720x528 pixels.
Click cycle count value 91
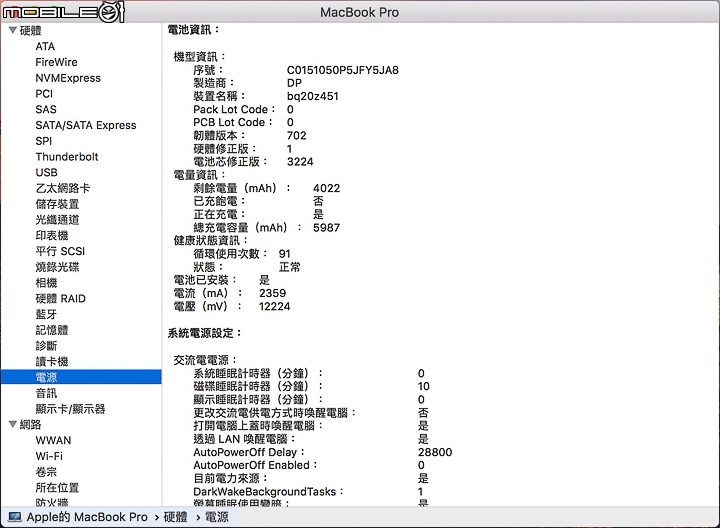tap(285, 254)
